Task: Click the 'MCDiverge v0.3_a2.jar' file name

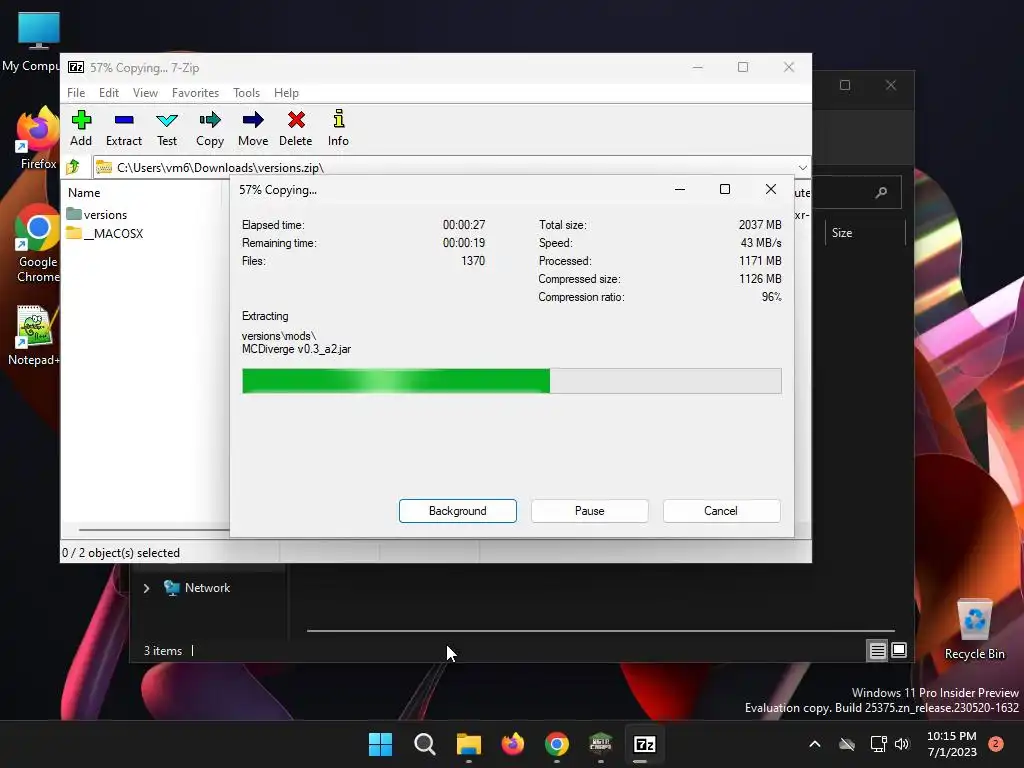Action: [x=296, y=349]
